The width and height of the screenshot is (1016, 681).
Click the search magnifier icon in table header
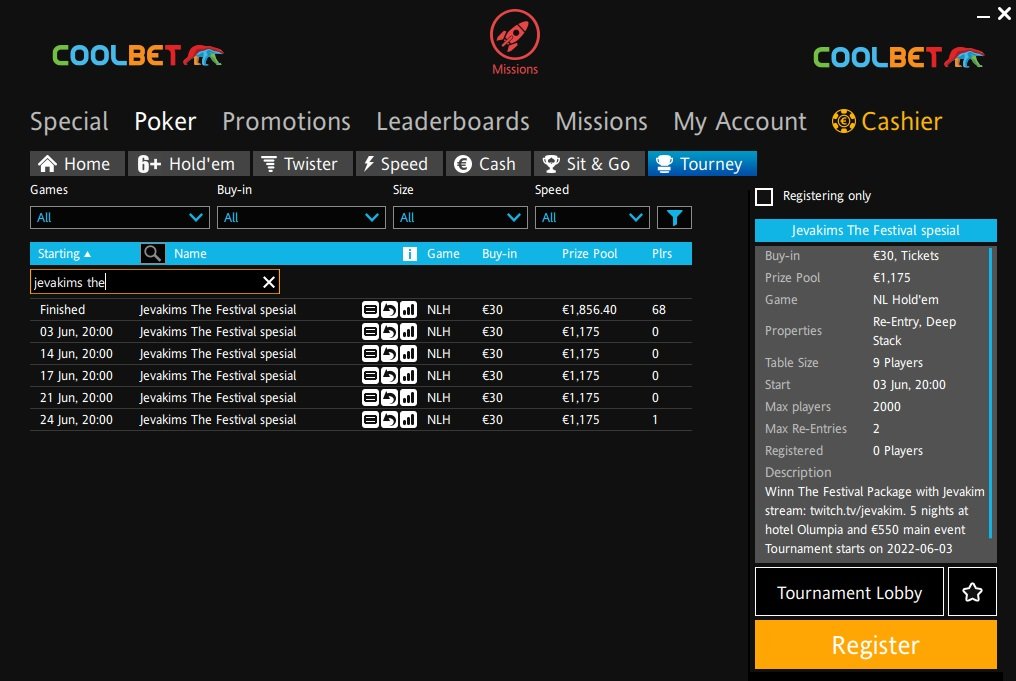(x=152, y=253)
